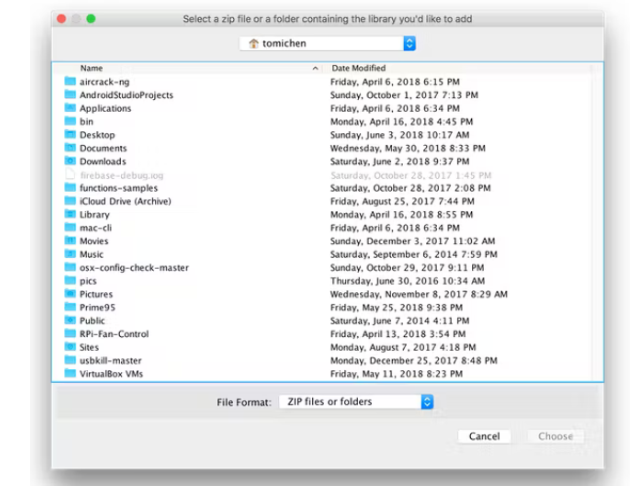
Task: Click date 'Thursday, June 30, 2016 10:34 AM'
Action: pos(408,281)
